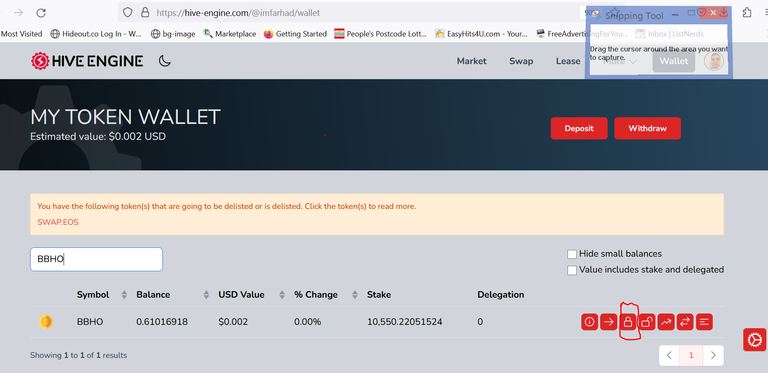Open Swap from top navigation
This screenshot has height=373, width=768.
tap(521, 61)
